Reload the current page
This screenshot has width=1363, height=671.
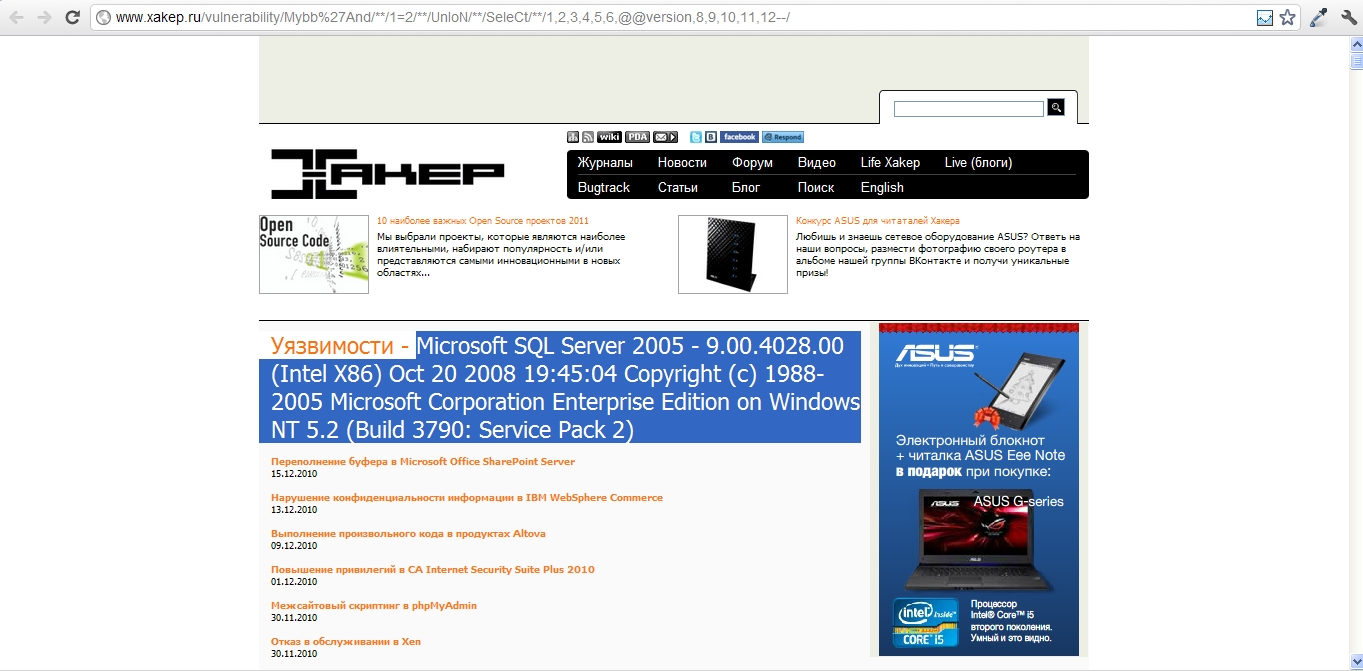[x=72, y=17]
